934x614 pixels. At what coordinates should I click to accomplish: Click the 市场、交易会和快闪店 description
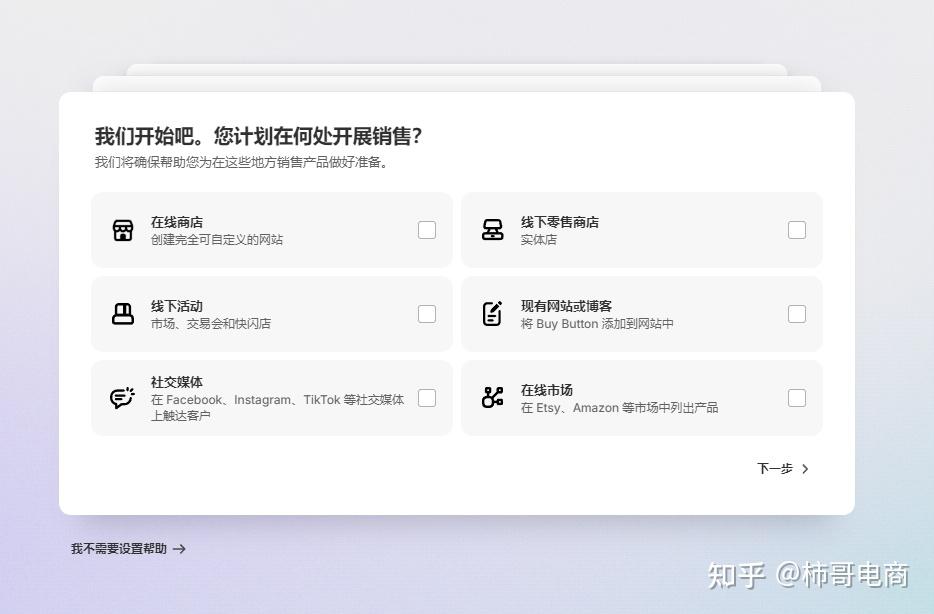coord(211,323)
